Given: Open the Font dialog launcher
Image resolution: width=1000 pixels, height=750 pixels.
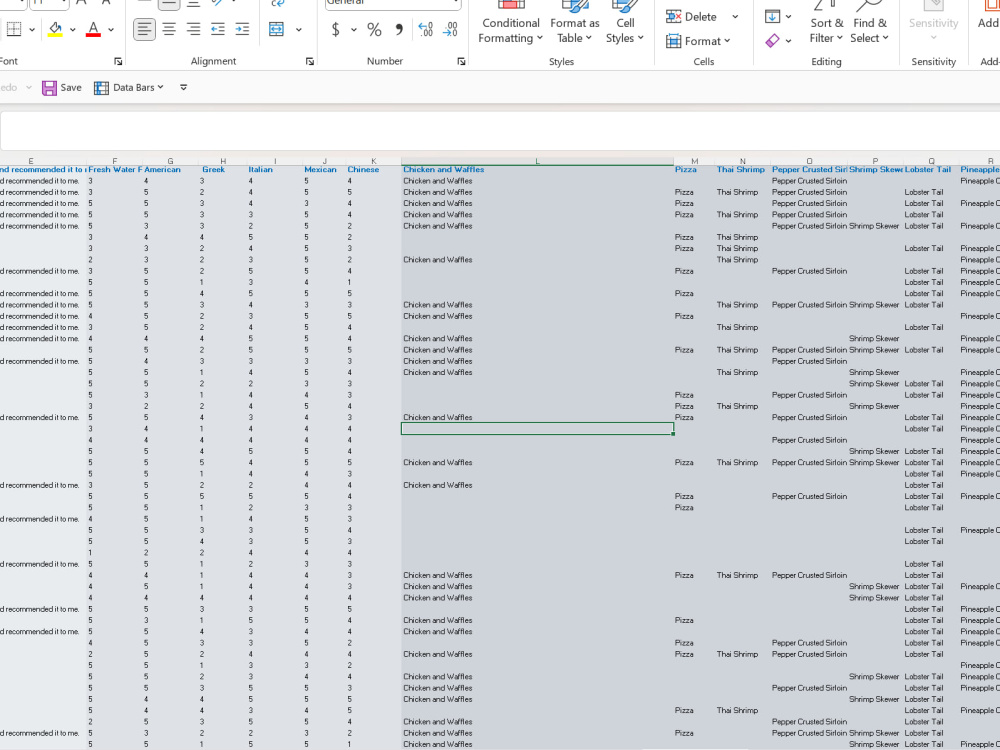Looking at the screenshot, I should tap(118, 61).
